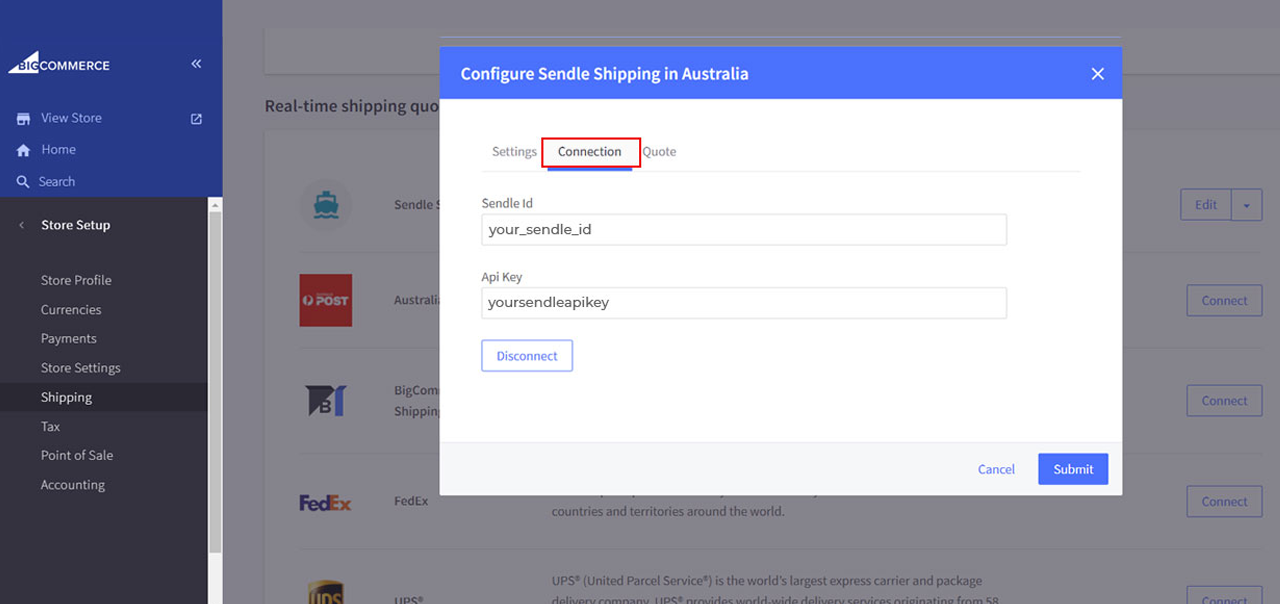The height and width of the screenshot is (604, 1280).
Task: Open Payments in the sidebar menu
Action: (69, 339)
